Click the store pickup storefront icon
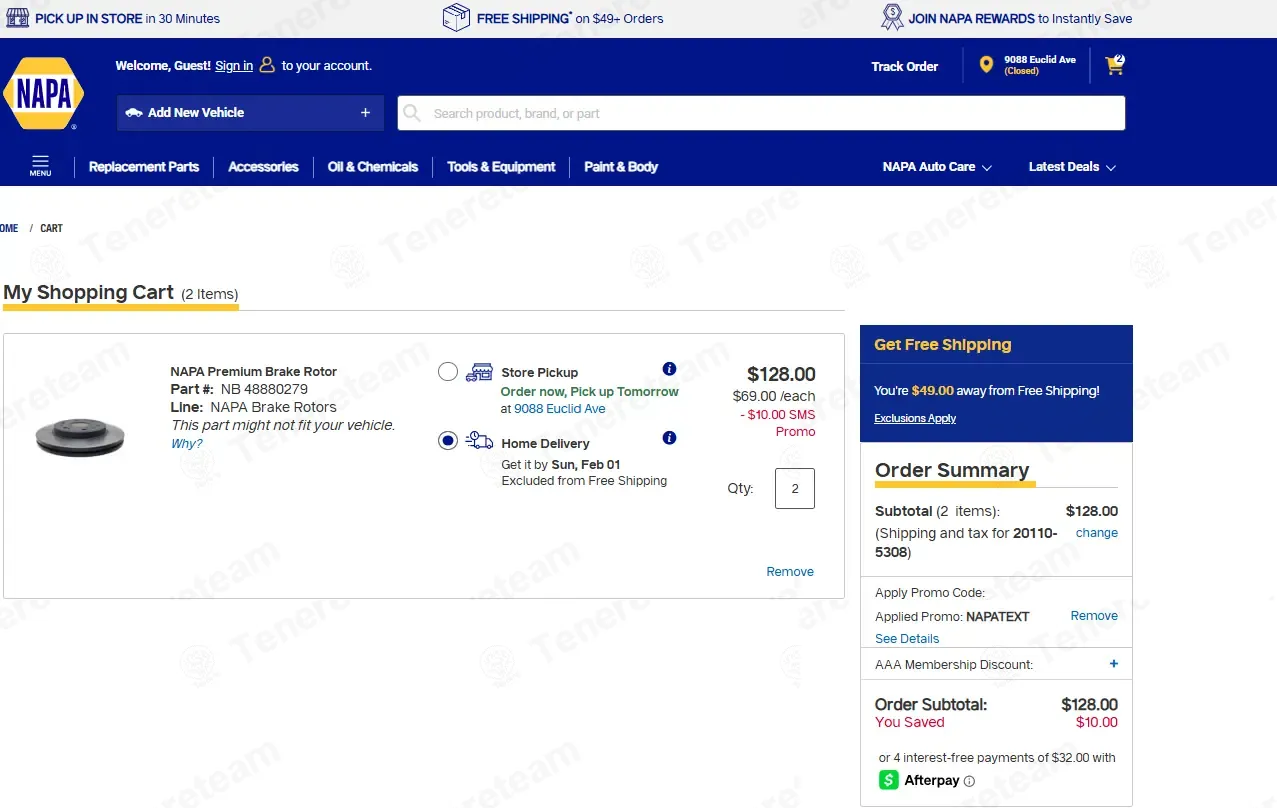 [x=480, y=372]
